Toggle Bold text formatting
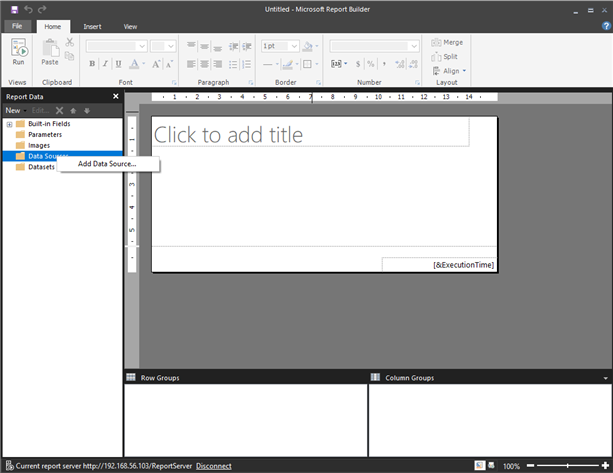613x473 pixels. click(x=91, y=64)
